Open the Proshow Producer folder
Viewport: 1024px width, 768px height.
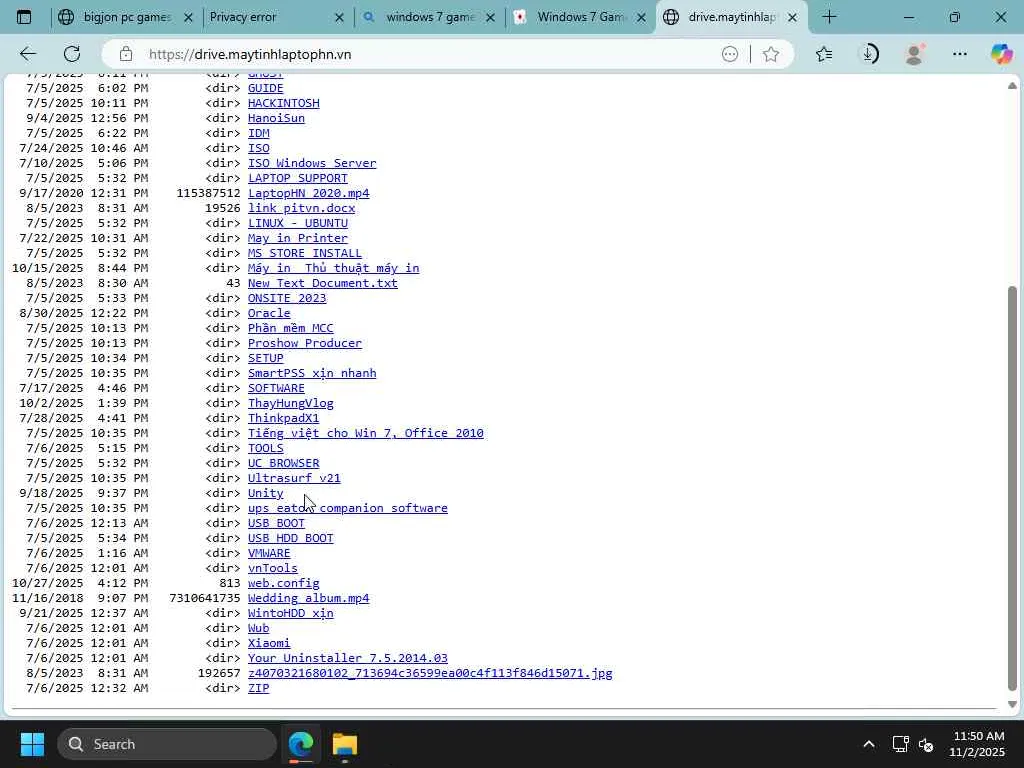pos(304,344)
